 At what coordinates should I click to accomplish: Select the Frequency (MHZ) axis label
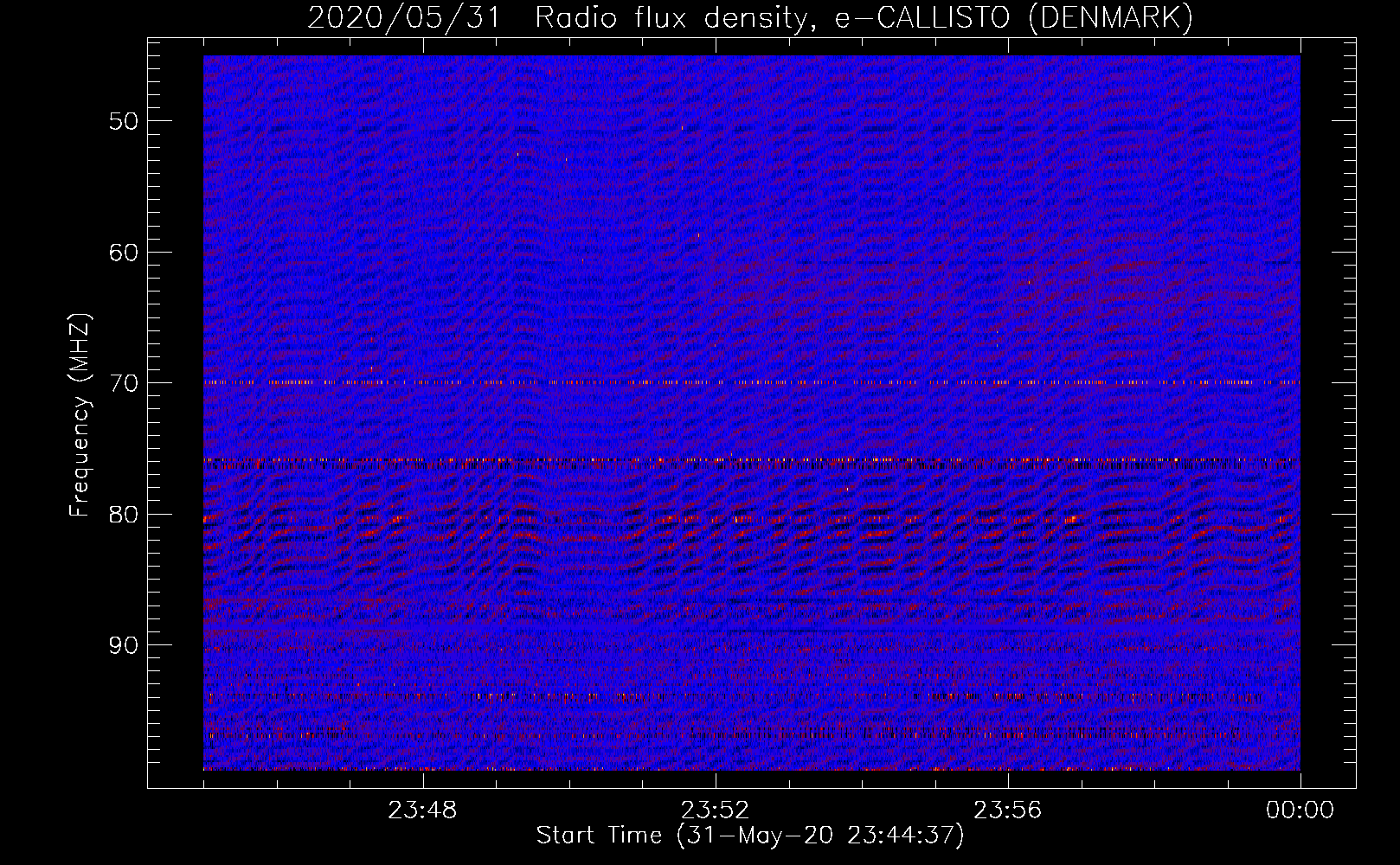coord(80,415)
